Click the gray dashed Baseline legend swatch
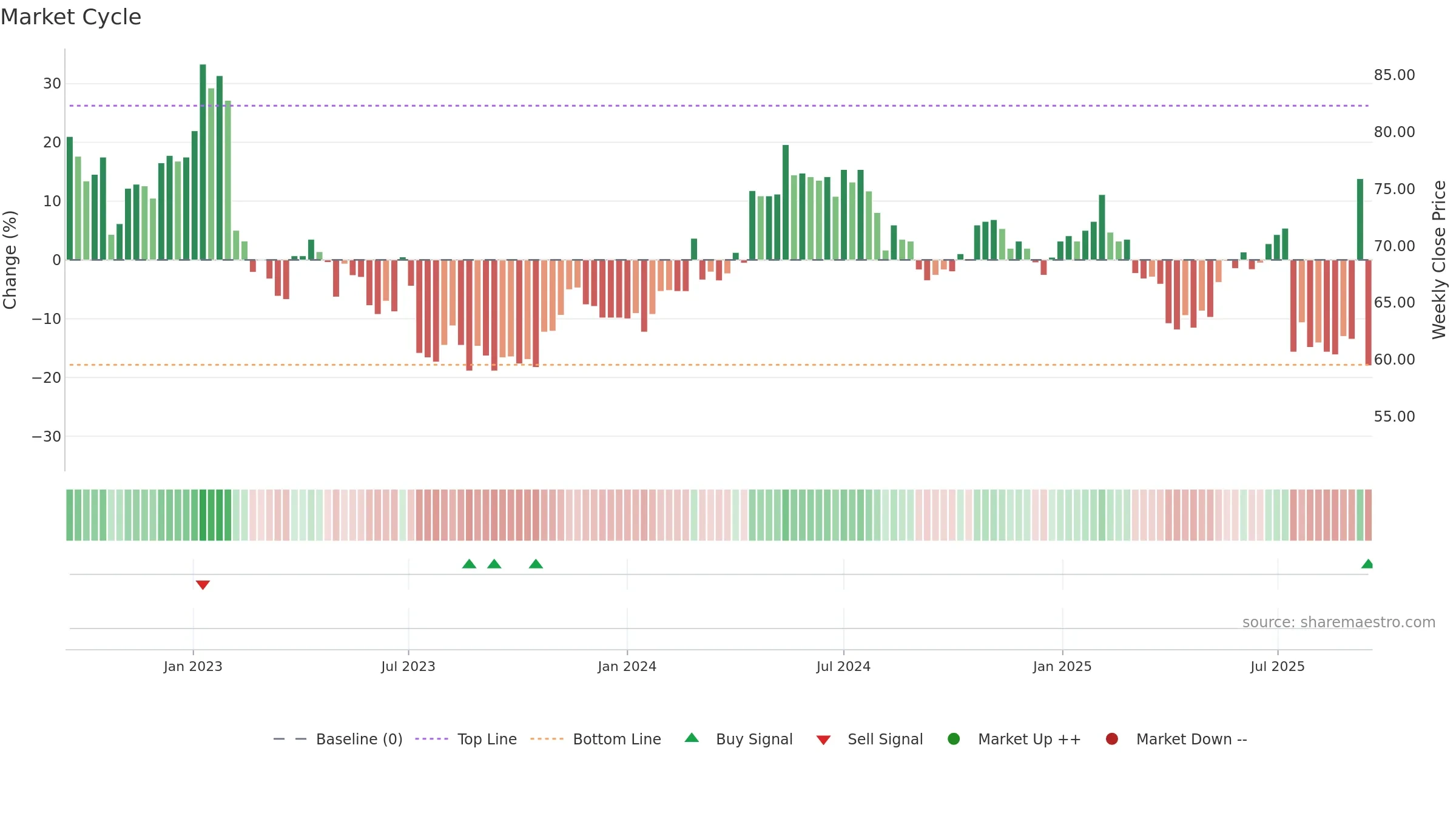 click(x=290, y=739)
